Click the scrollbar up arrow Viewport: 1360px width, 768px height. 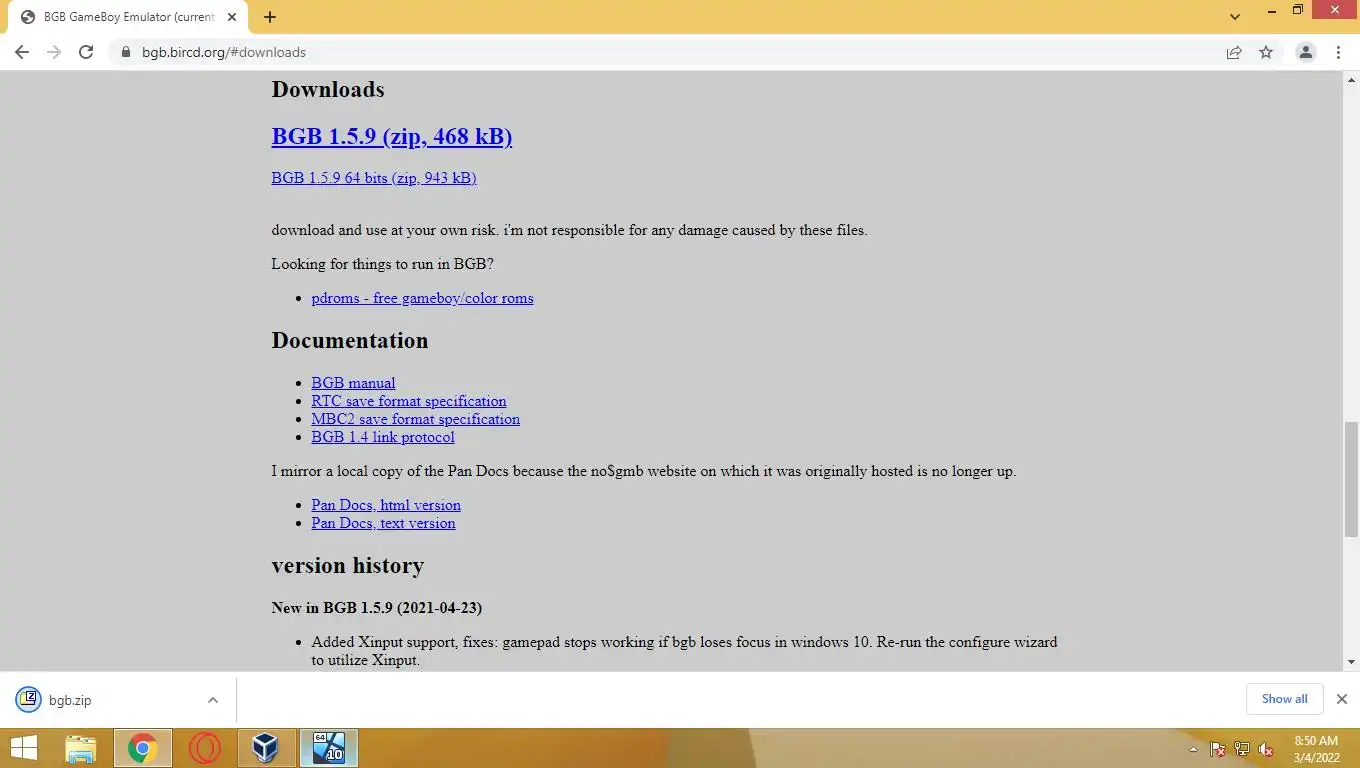point(1351,79)
